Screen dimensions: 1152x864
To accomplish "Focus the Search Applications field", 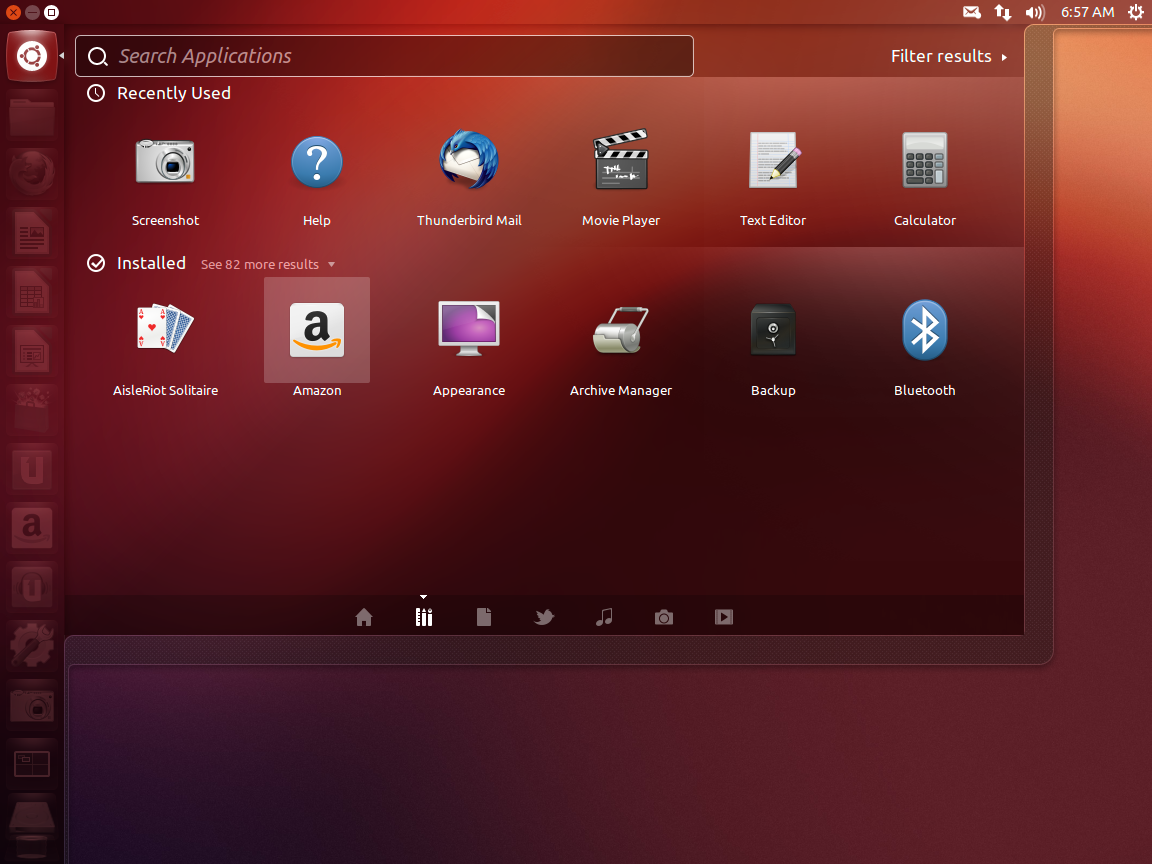I will [384, 56].
